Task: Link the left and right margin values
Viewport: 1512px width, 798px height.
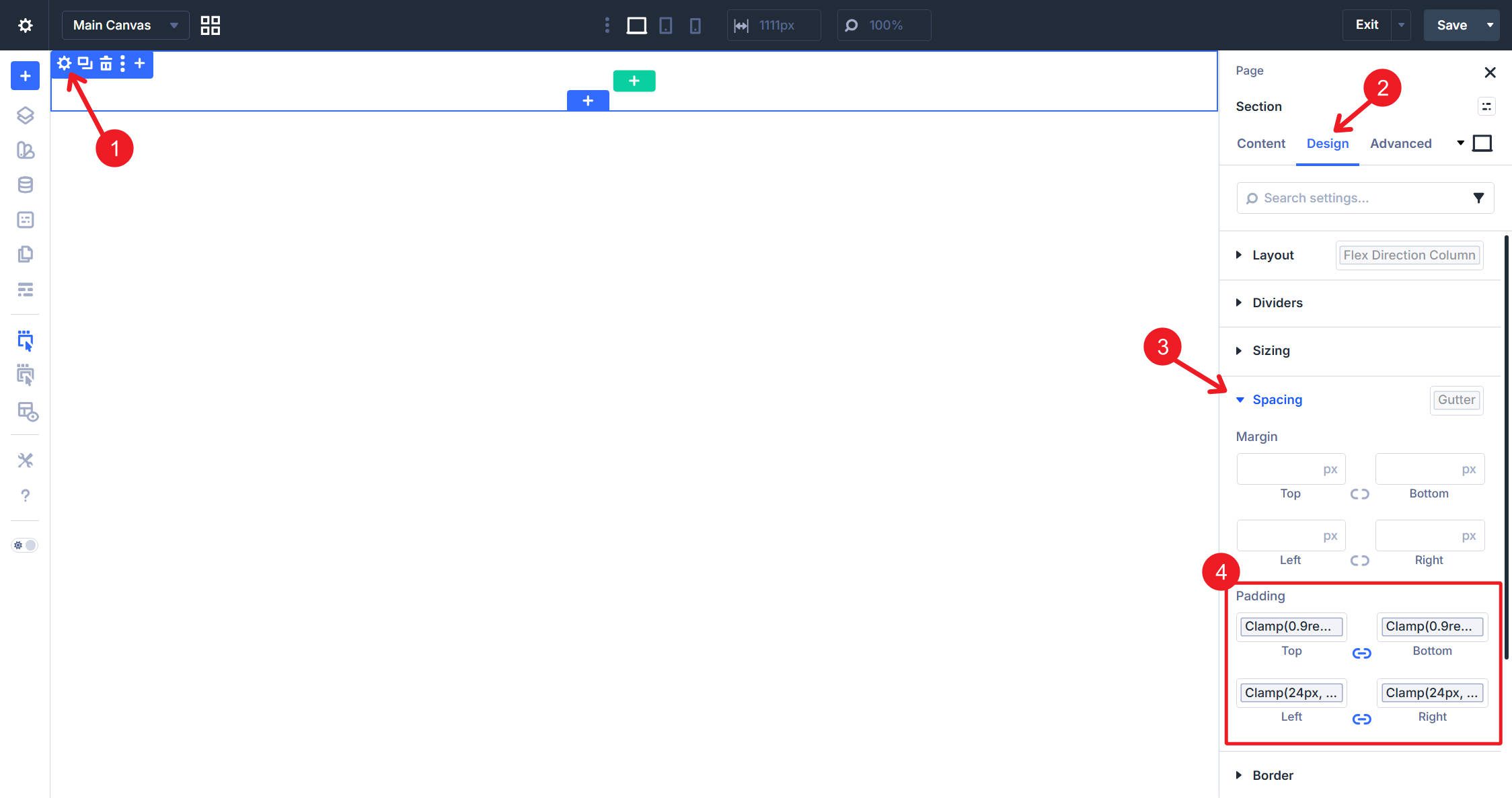Action: (x=1361, y=560)
